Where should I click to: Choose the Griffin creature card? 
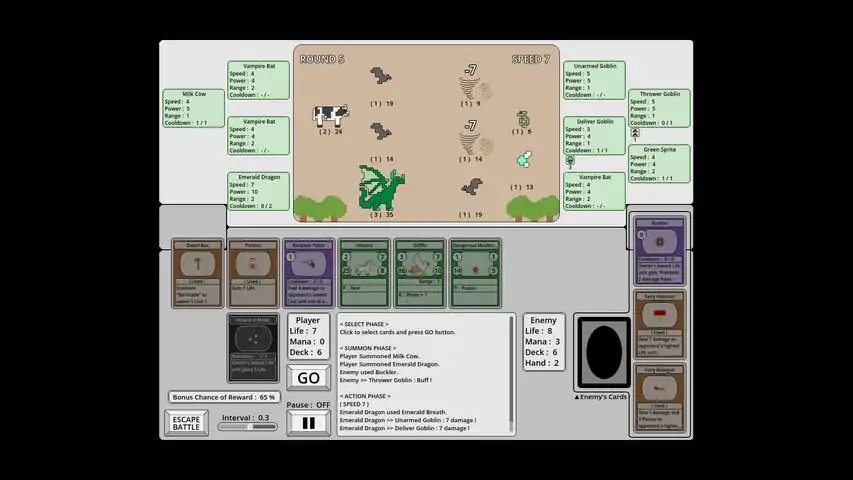(420, 273)
